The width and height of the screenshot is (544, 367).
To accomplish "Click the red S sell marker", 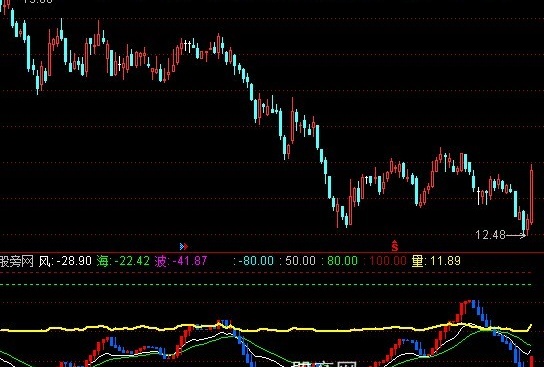I will tap(394, 246).
